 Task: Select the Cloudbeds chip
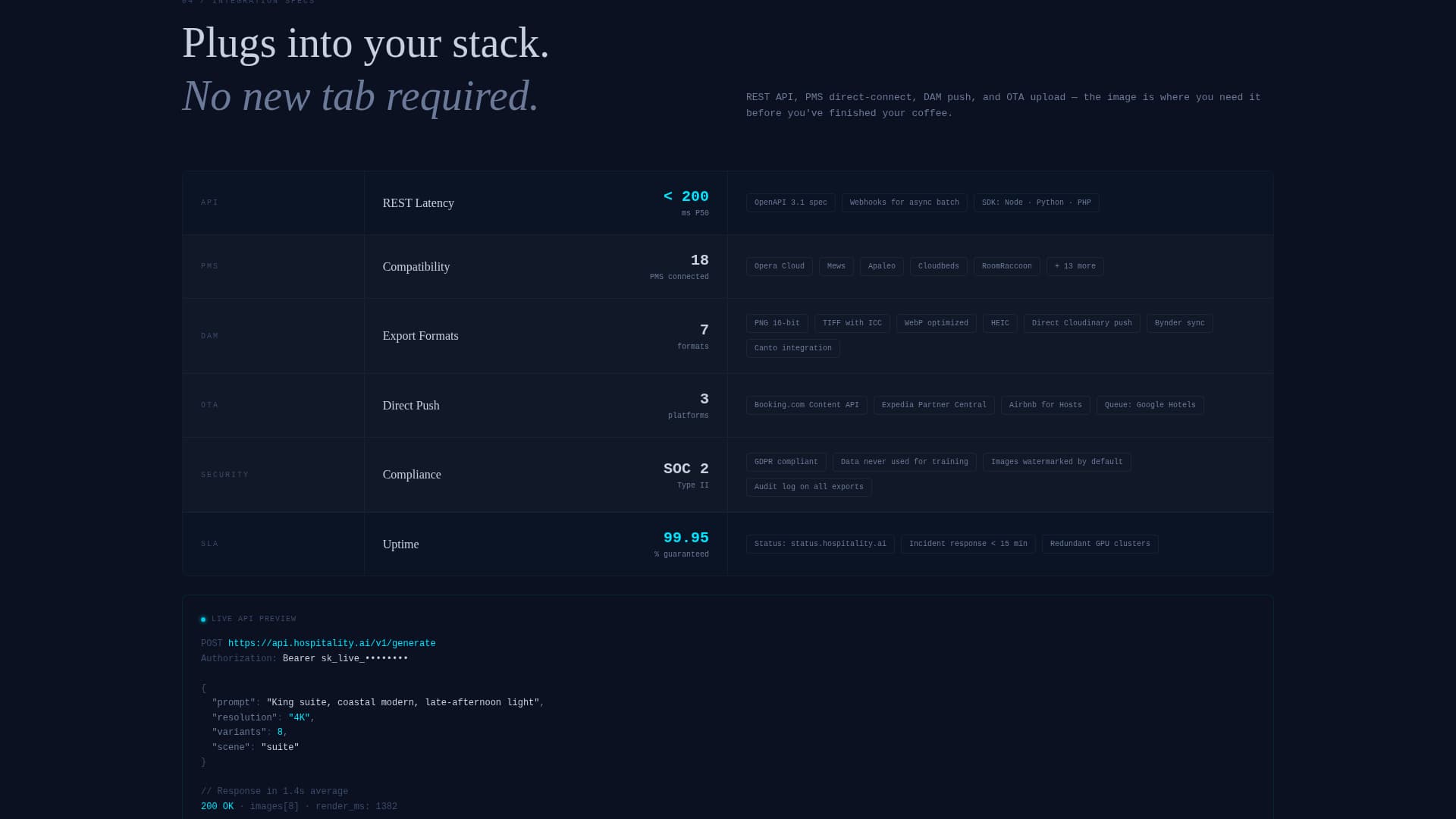coord(938,266)
